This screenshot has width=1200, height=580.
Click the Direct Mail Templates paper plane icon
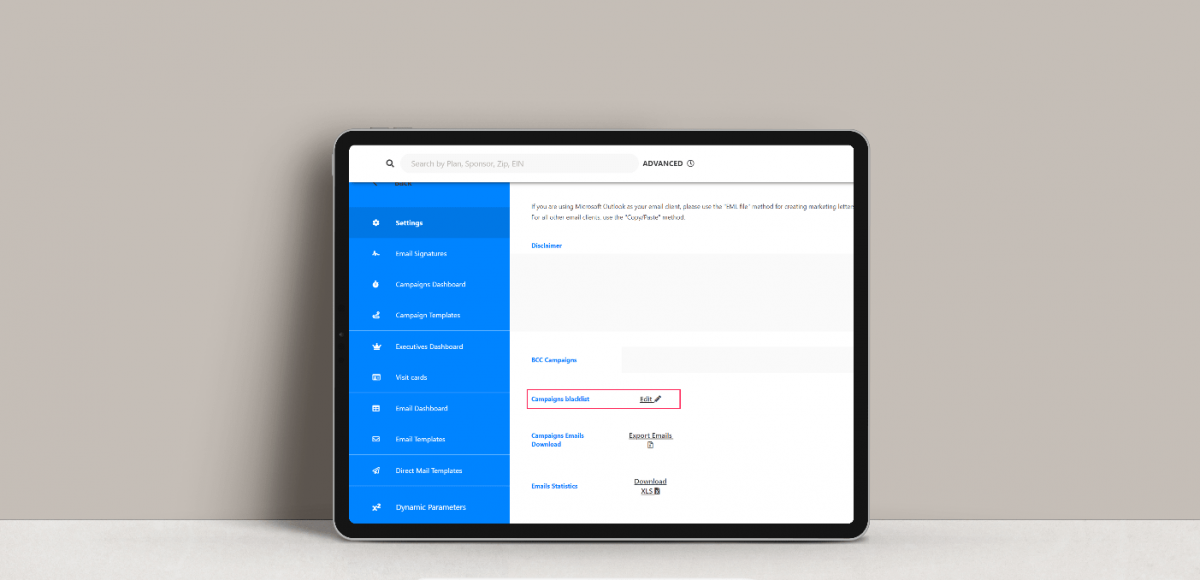coord(376,471)
